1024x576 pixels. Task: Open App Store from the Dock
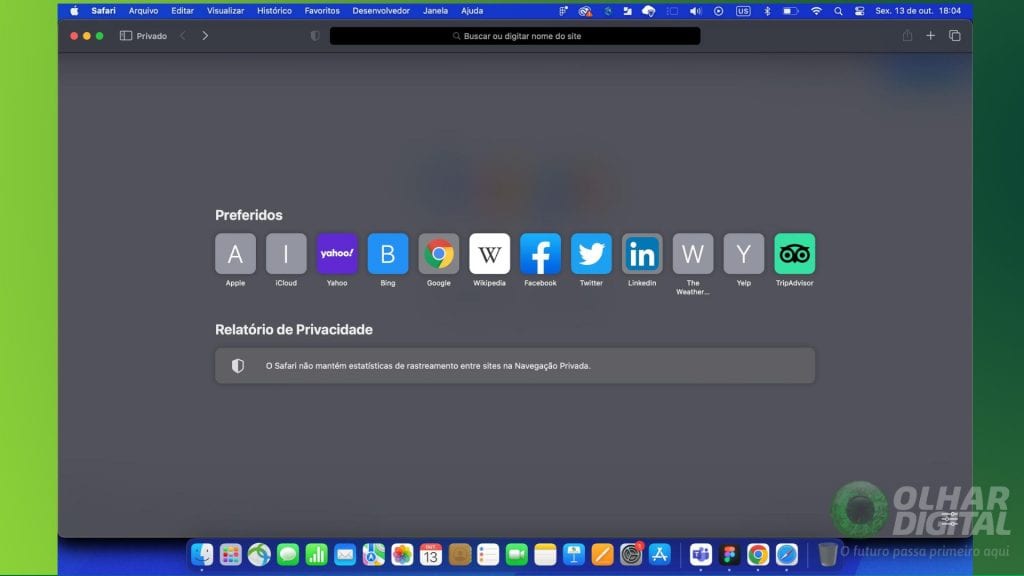[x=660, y=554]
